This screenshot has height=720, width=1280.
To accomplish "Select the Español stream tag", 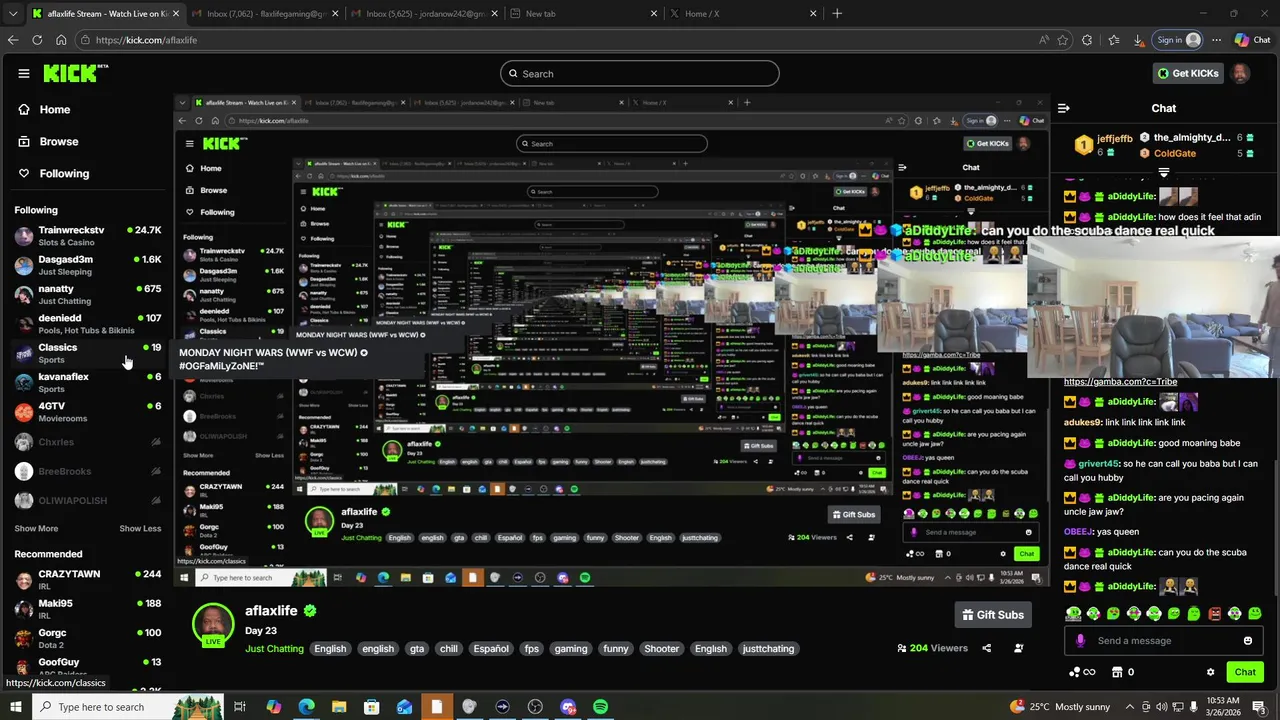I will coord(491,649).
